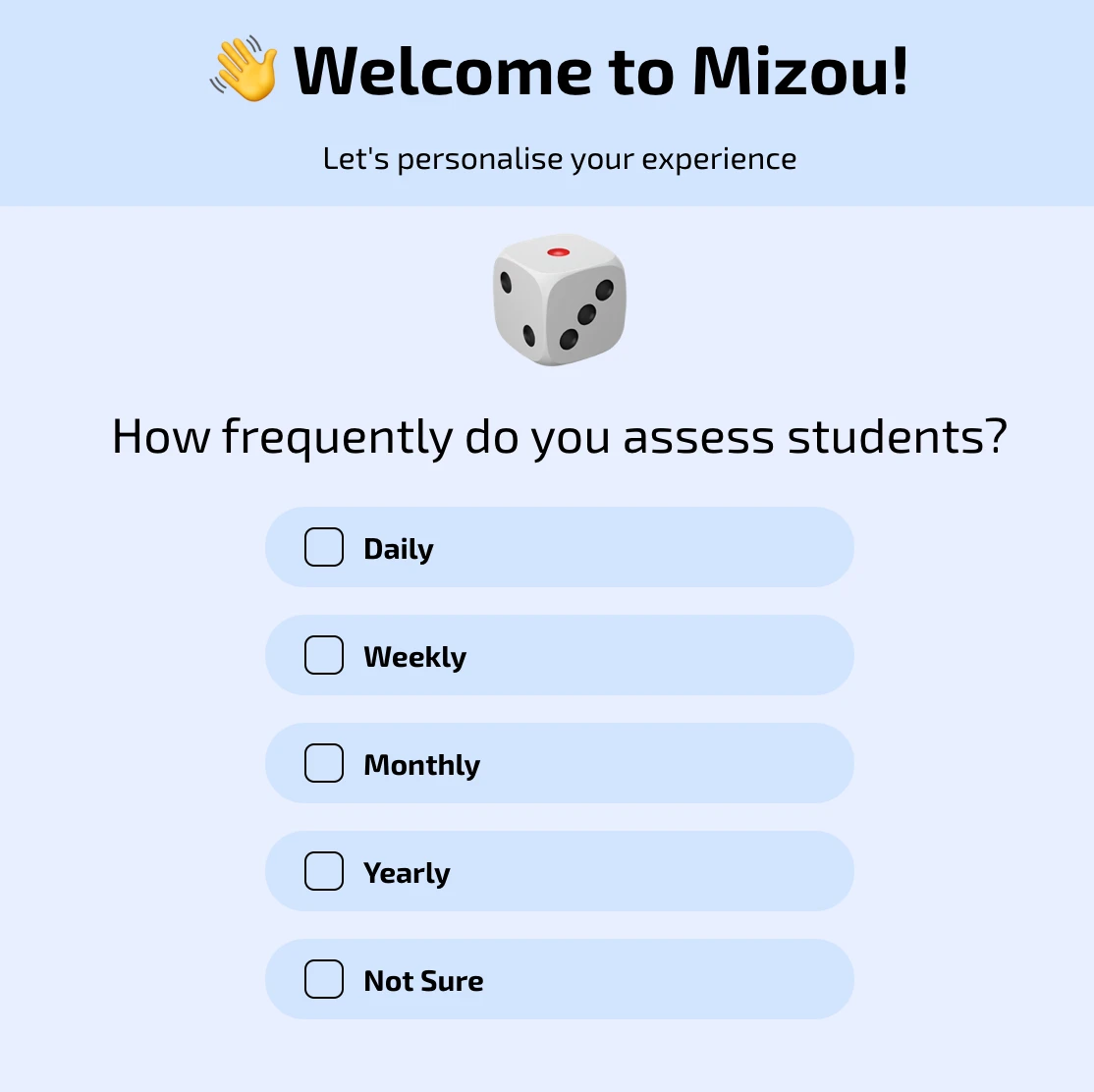The height and width of the screenshot is (1092, 1094).
Task: Enable the Monthly checkbox
Action: click(324, 763)
